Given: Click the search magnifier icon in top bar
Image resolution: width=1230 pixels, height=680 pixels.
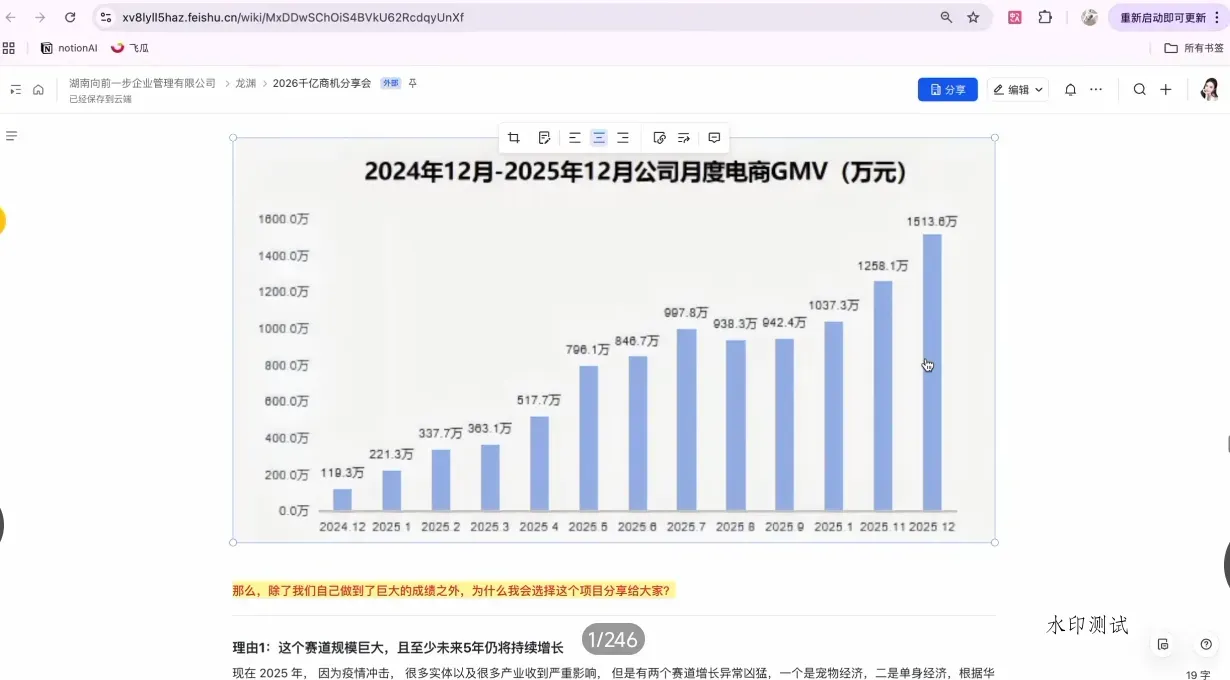Looking at the screenshot, I should click(x=1140, y=89).
